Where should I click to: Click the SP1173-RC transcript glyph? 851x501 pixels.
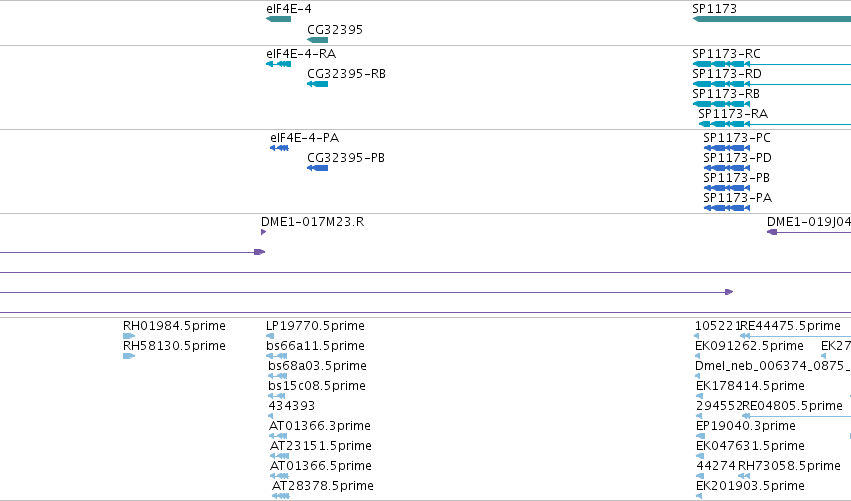tap(772, 64)
